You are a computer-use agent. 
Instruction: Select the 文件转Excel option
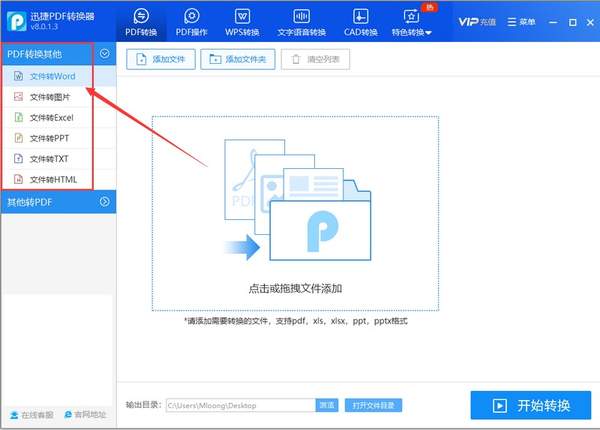pos(51,118)
